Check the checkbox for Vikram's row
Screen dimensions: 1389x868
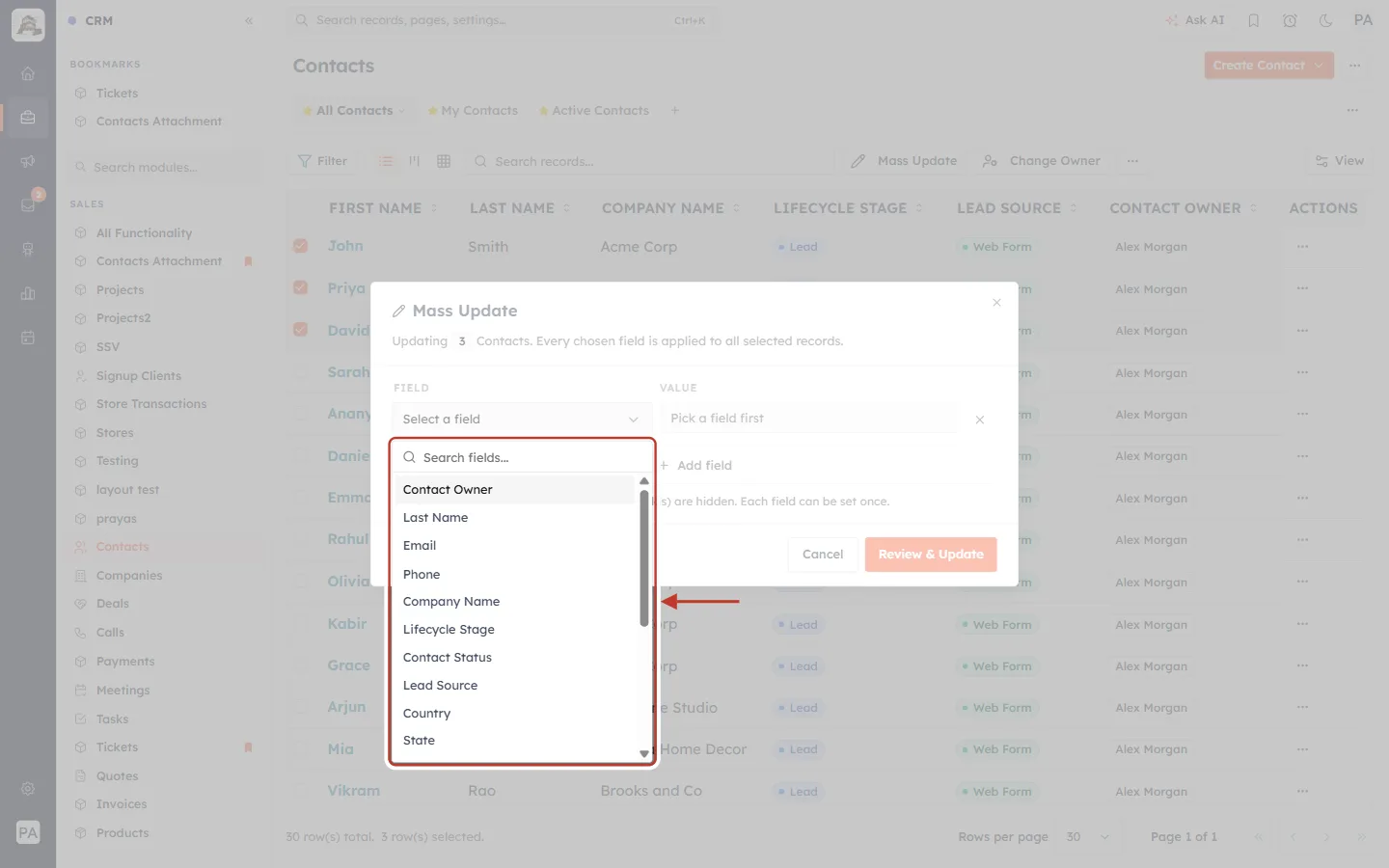(301, 790)
